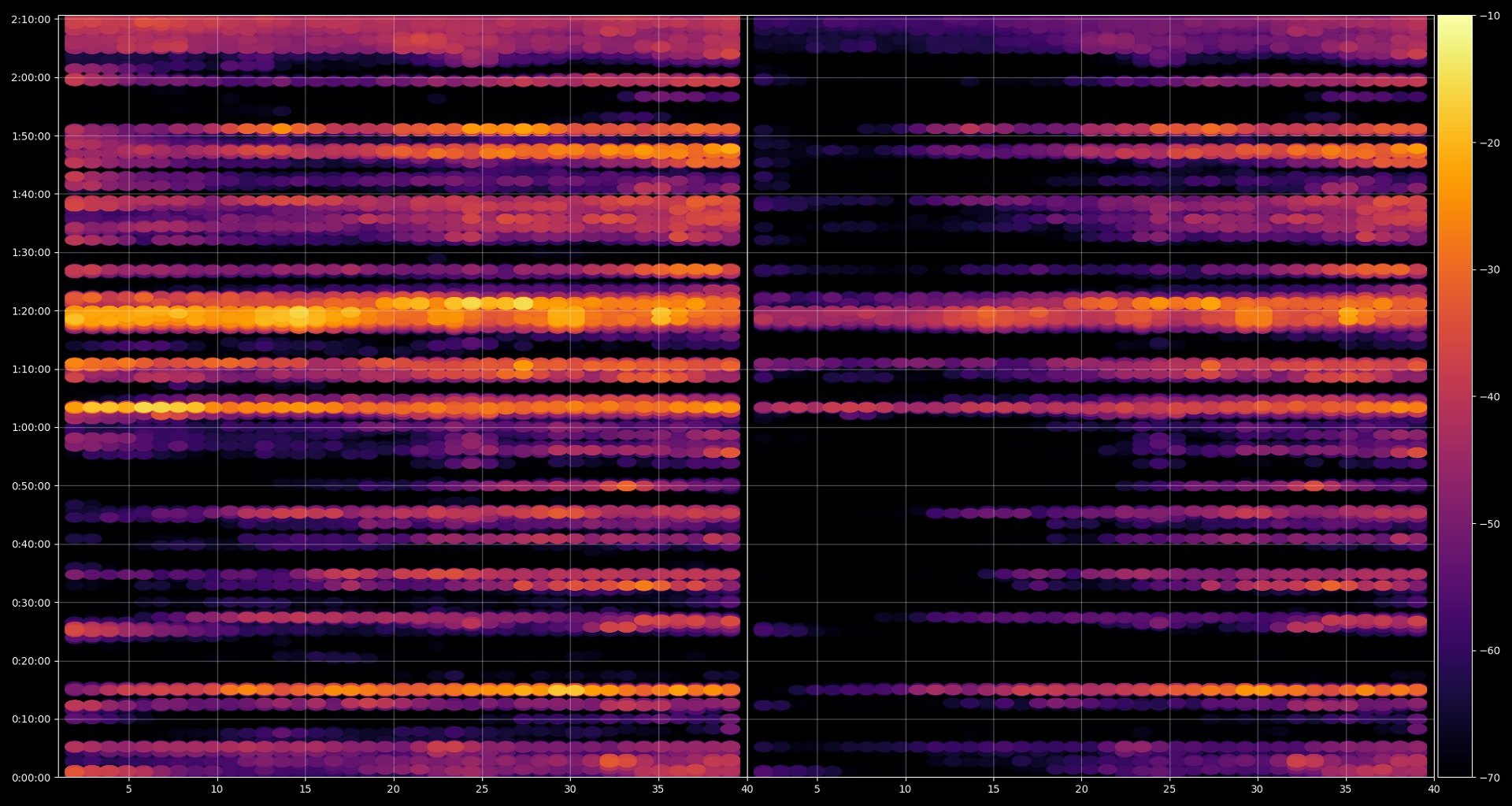Click the inferno color scale bar
The height and width of the screenshot is (806, 1512).
pos(1455,396)
